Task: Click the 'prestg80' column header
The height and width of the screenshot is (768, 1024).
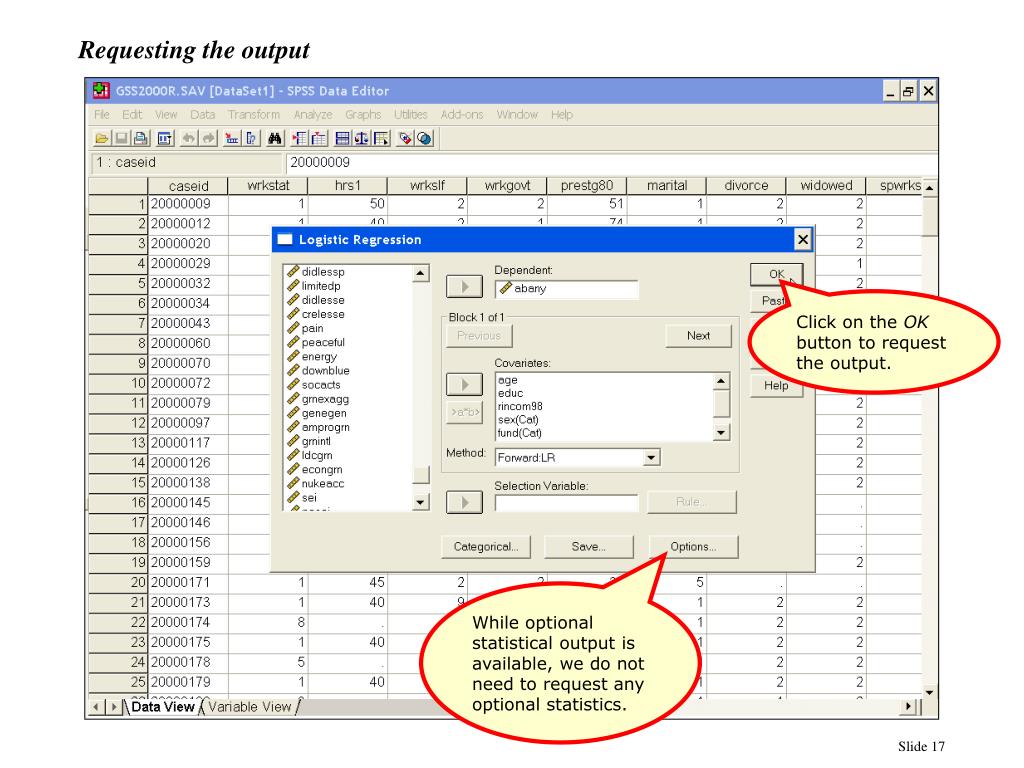Action: tap(586, 185)
